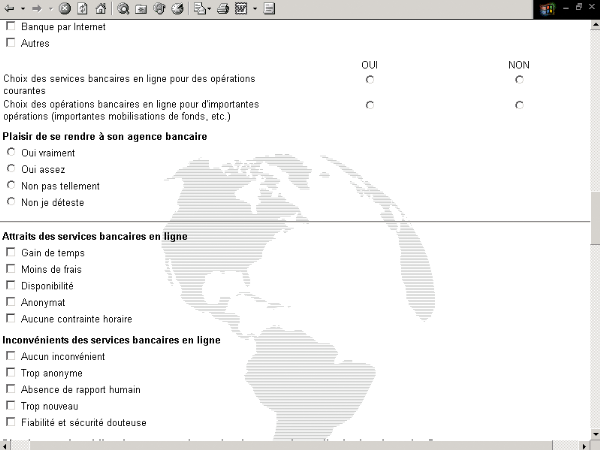Check the 'Absence de rapport humain' checkbox

pyautogui.click(x=11, y=389)
